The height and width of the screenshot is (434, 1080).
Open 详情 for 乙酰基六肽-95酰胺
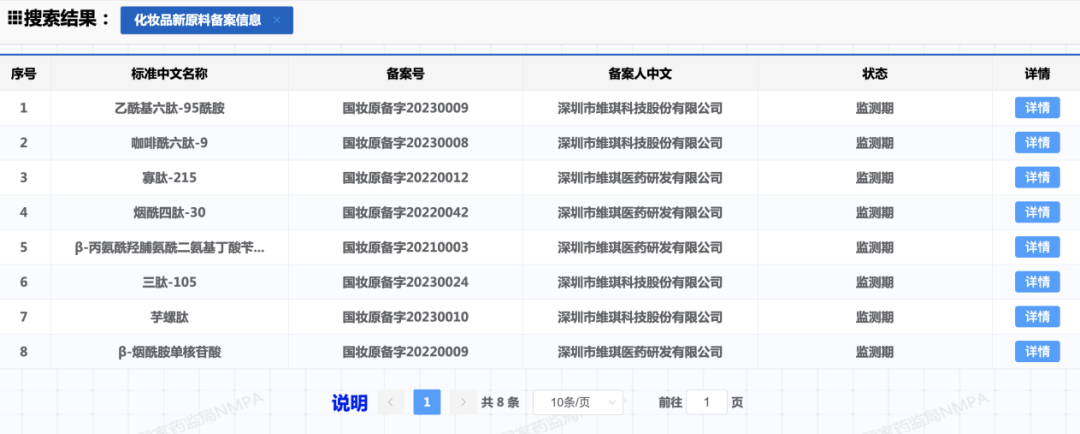tap(1037, 108)
